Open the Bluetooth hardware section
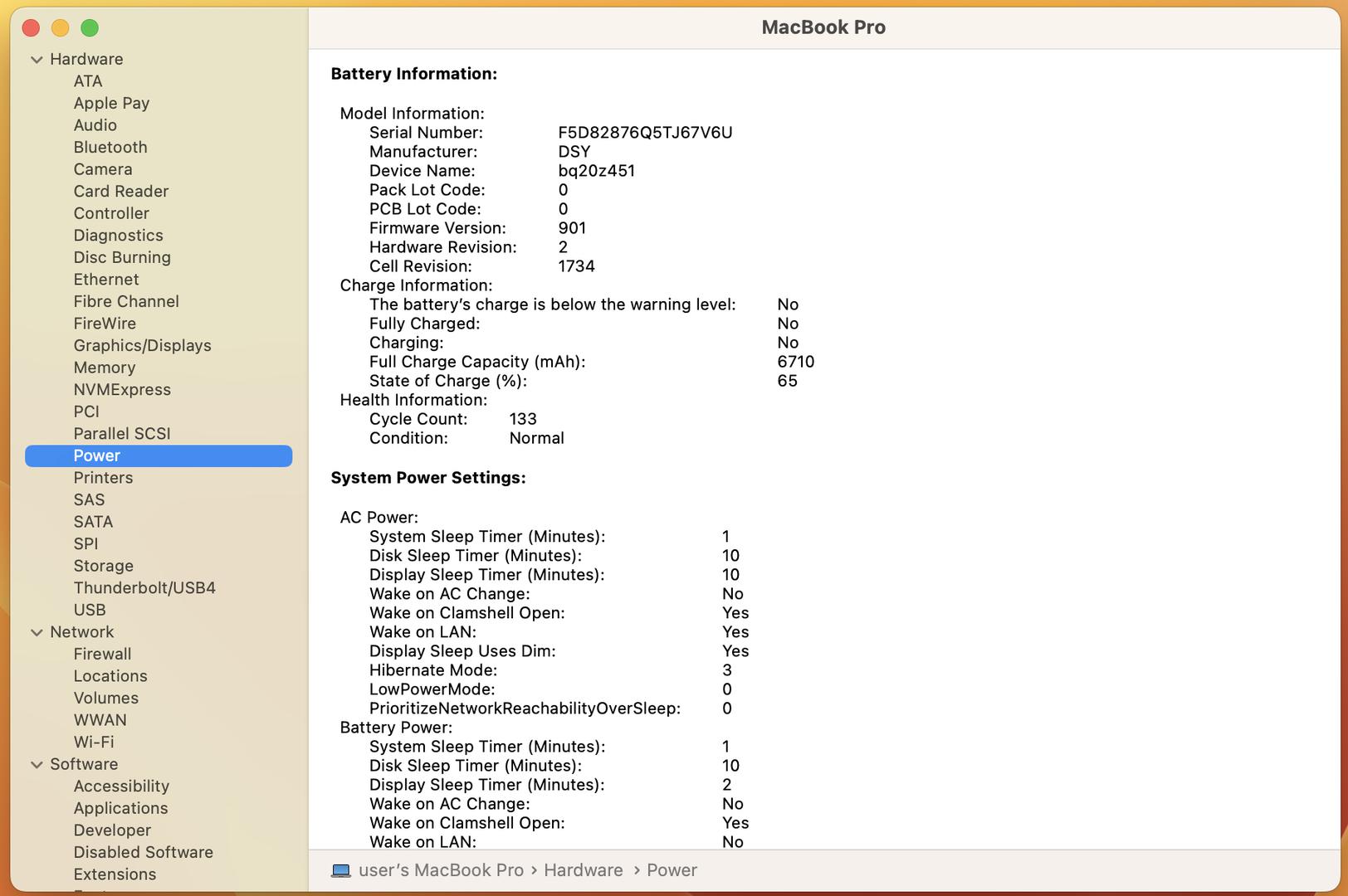Viewport: 1348px width, 896px height. tap(110, 147)
